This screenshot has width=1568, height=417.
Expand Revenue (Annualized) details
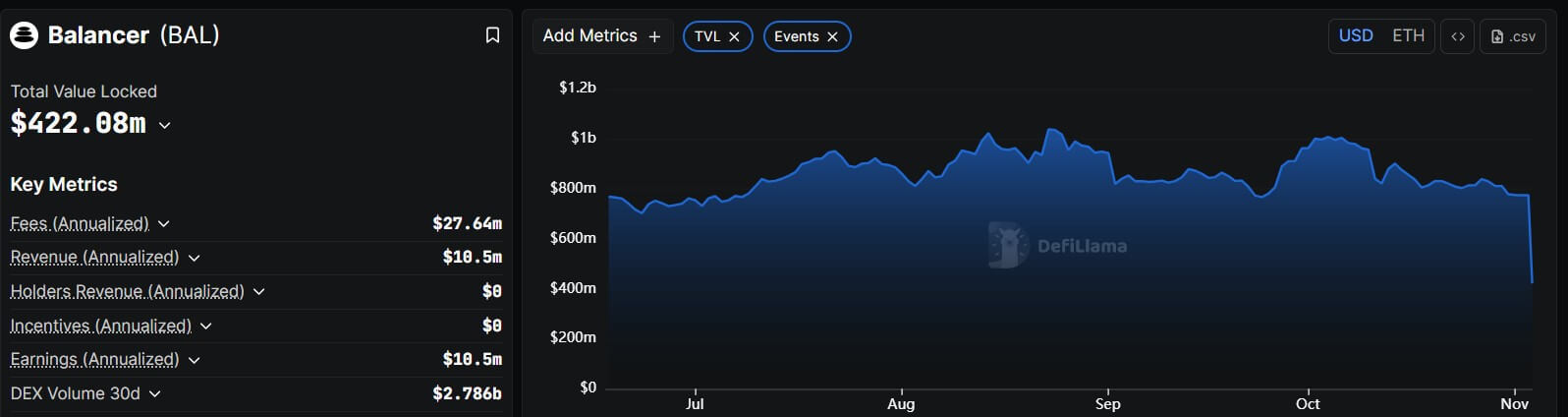pyautogui.click(x=194, y=258)
